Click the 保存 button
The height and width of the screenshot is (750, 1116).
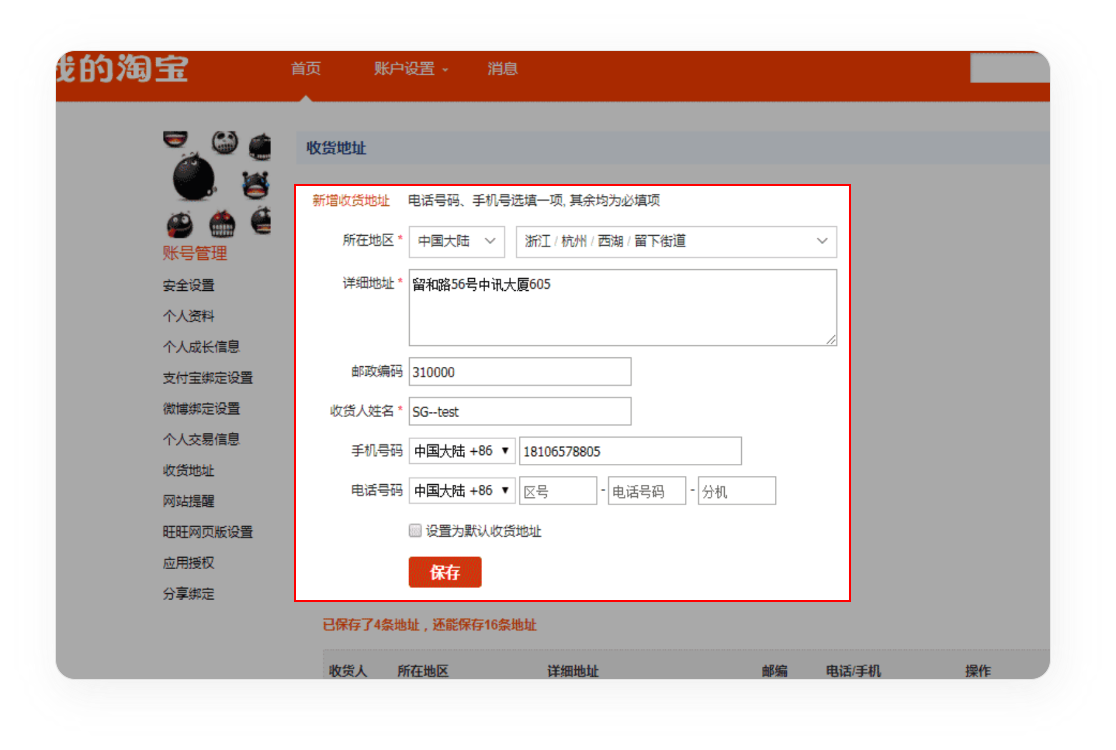(x=445, y=572)
